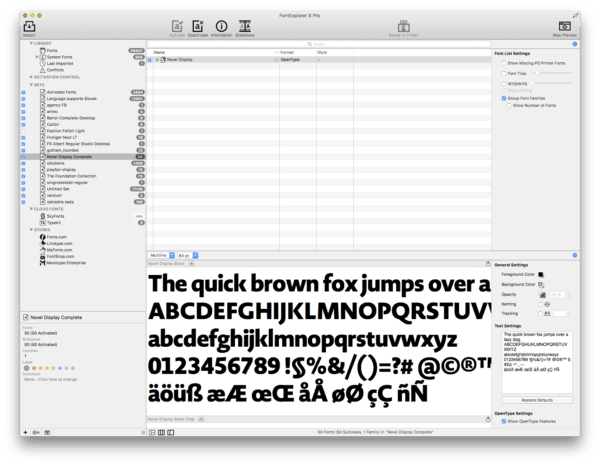
Task: Expand the Novel Display font family row
Action: coord(156,61)
